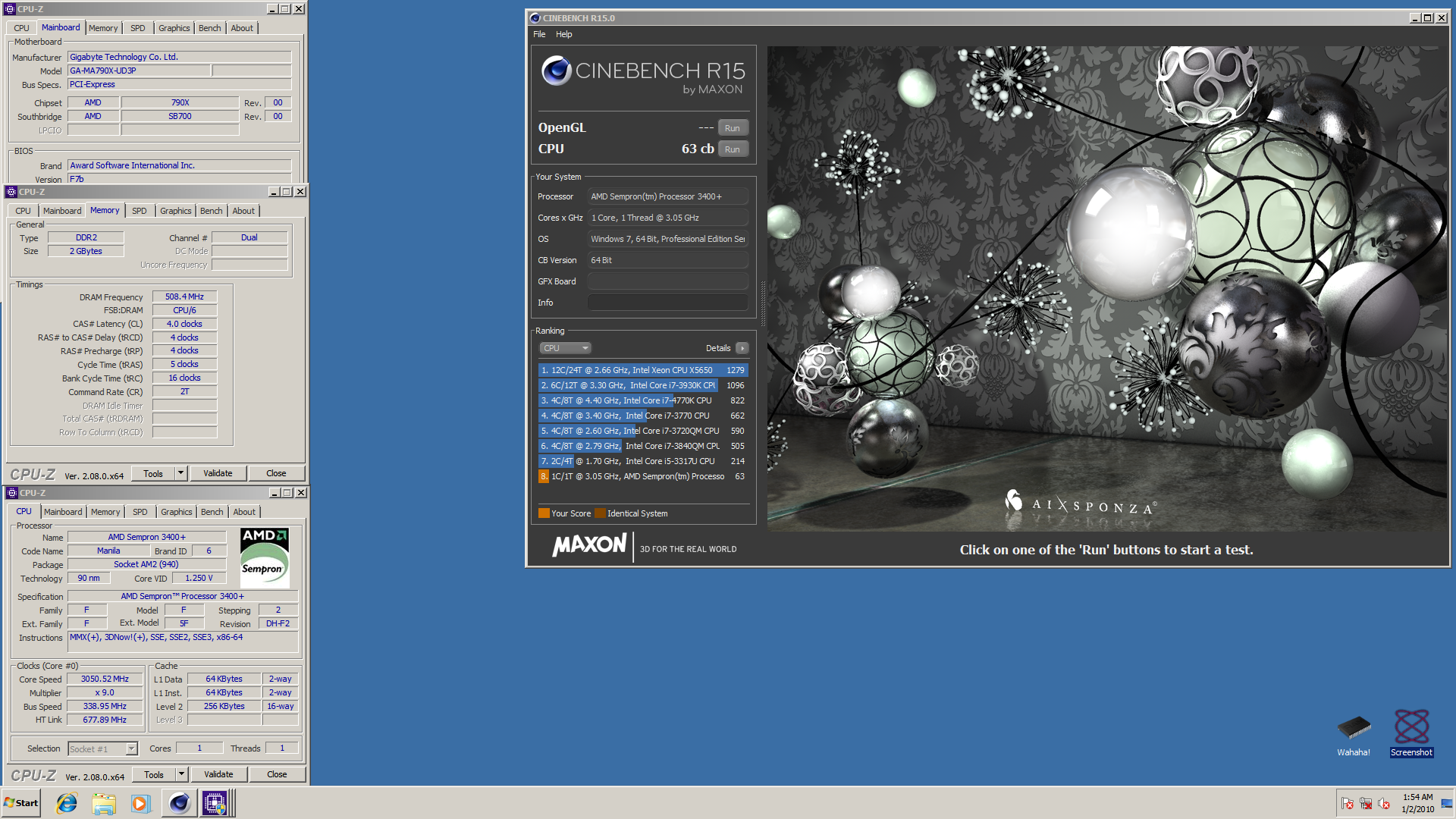Open the Wahaha! desktop icon
Screen dimensions: 1456x819
tap(1354, 735)
